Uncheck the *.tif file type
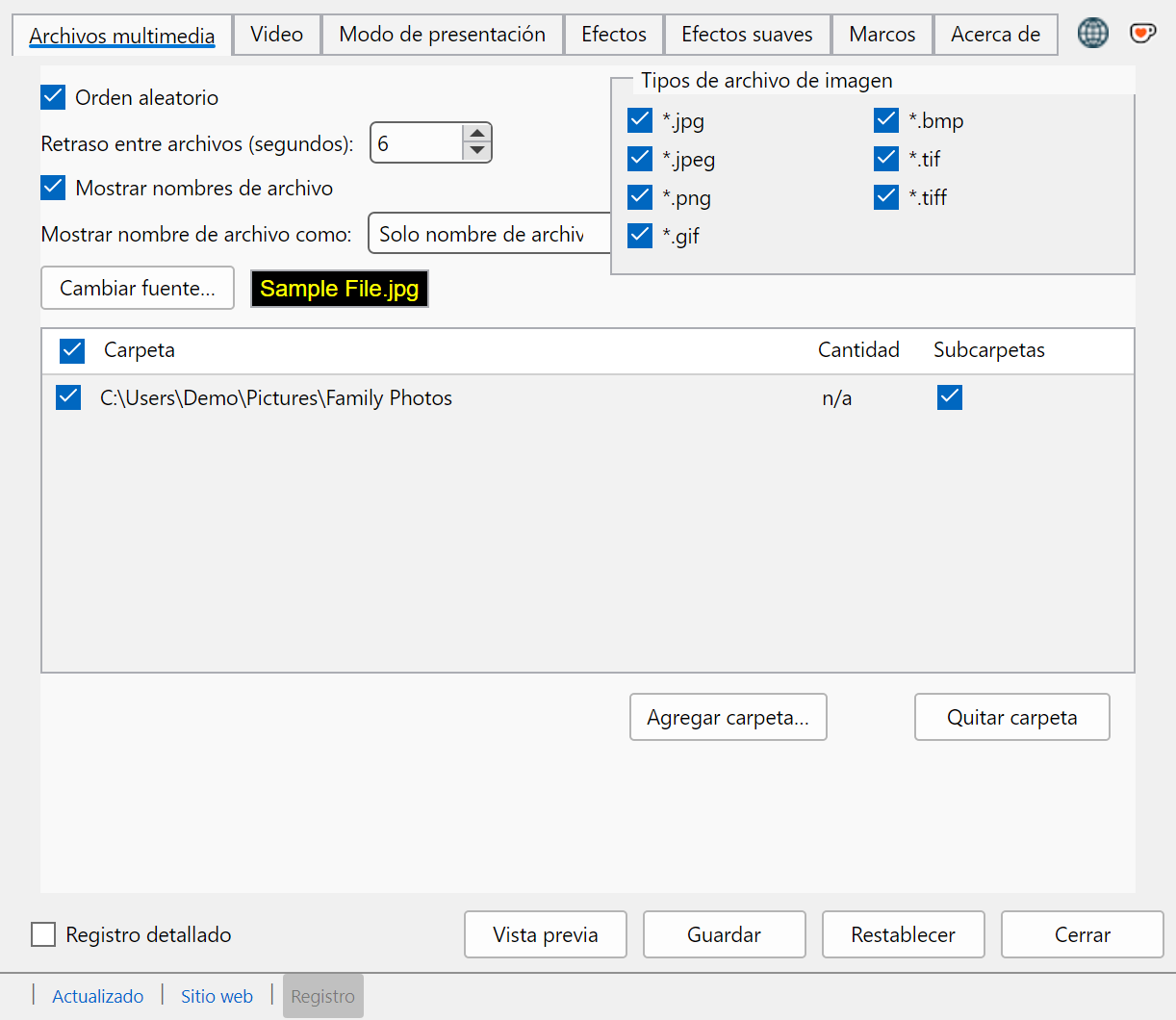Screen dimensions: 1176x1020 (886, 159)
